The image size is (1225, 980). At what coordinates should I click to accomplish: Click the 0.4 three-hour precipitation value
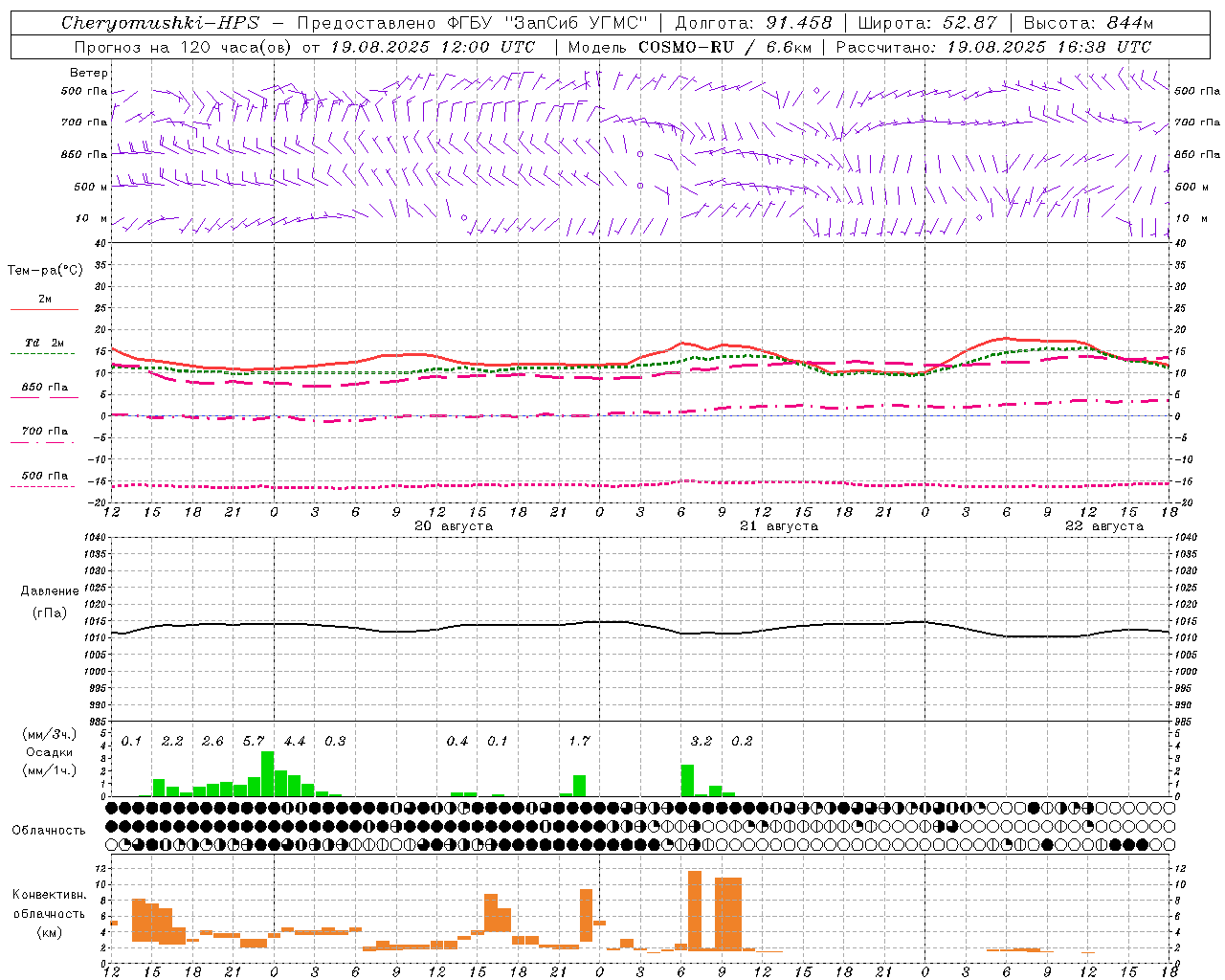pos(457,742)
